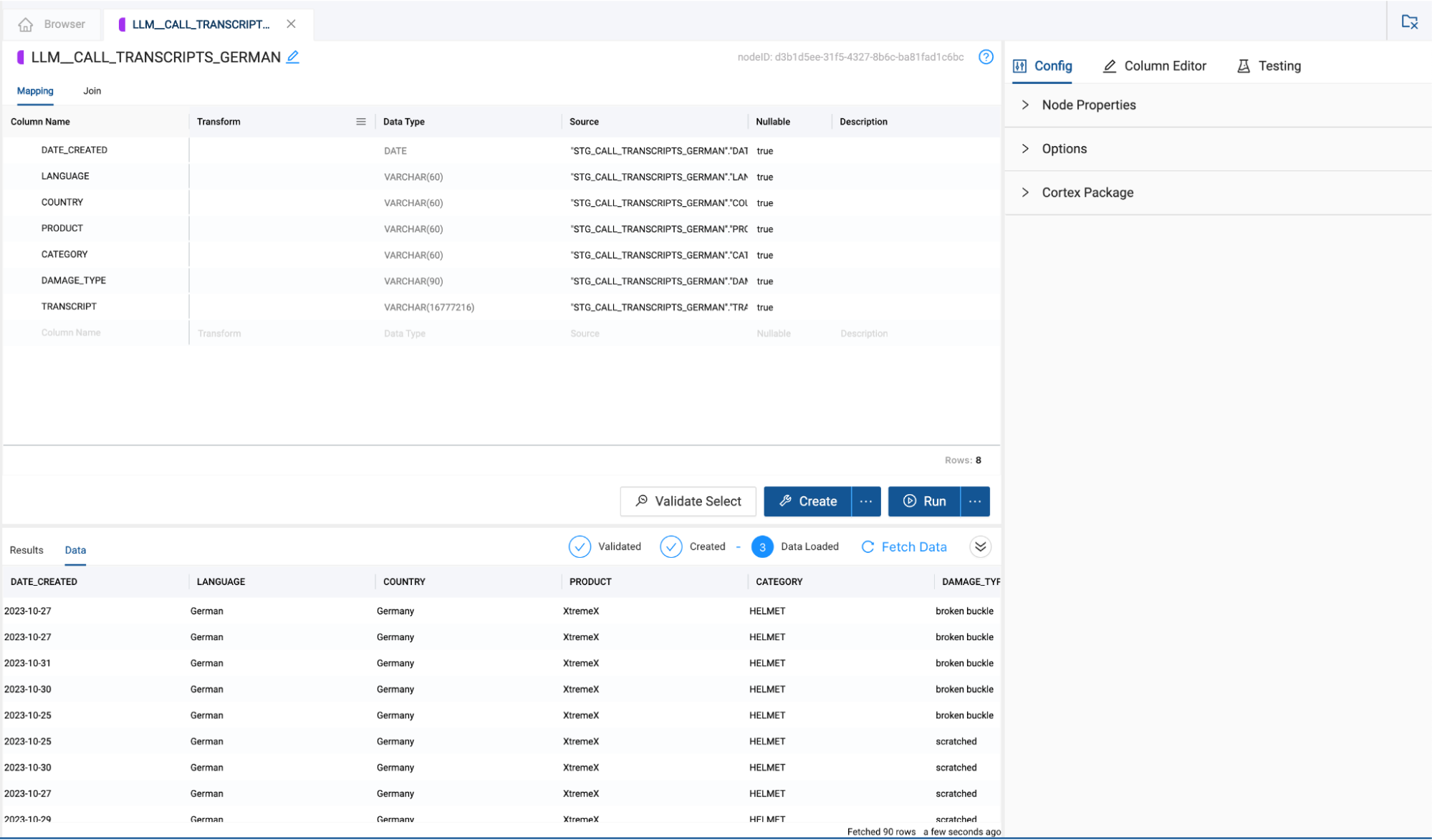This screenshot has height=840, width=1432.
Task: Click the VARCHAR(16777216) data type cell
Action: pos(429,307)
